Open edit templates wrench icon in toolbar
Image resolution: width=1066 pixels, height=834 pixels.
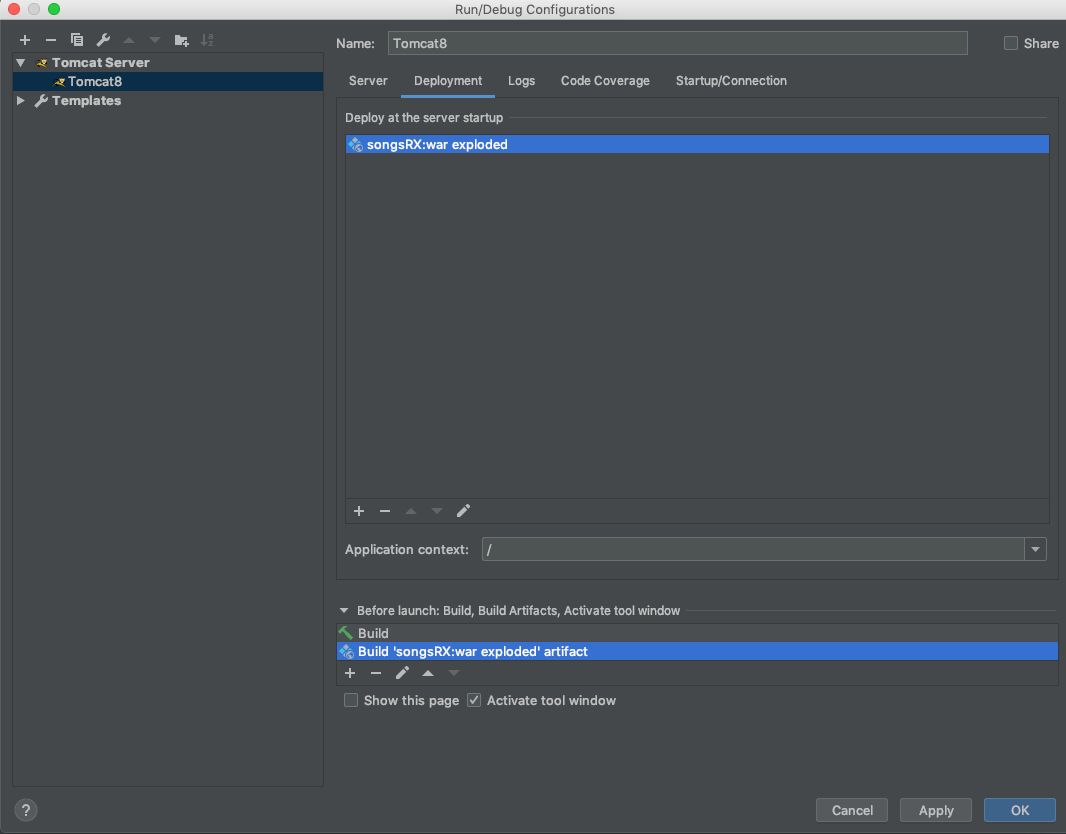pyautogui.click(x=103, y=40)
